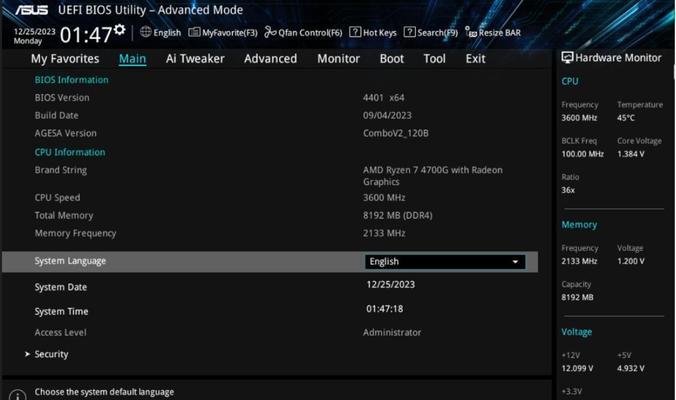
Task: Click the Hardware Monitor screen icon
Action: 567,57
